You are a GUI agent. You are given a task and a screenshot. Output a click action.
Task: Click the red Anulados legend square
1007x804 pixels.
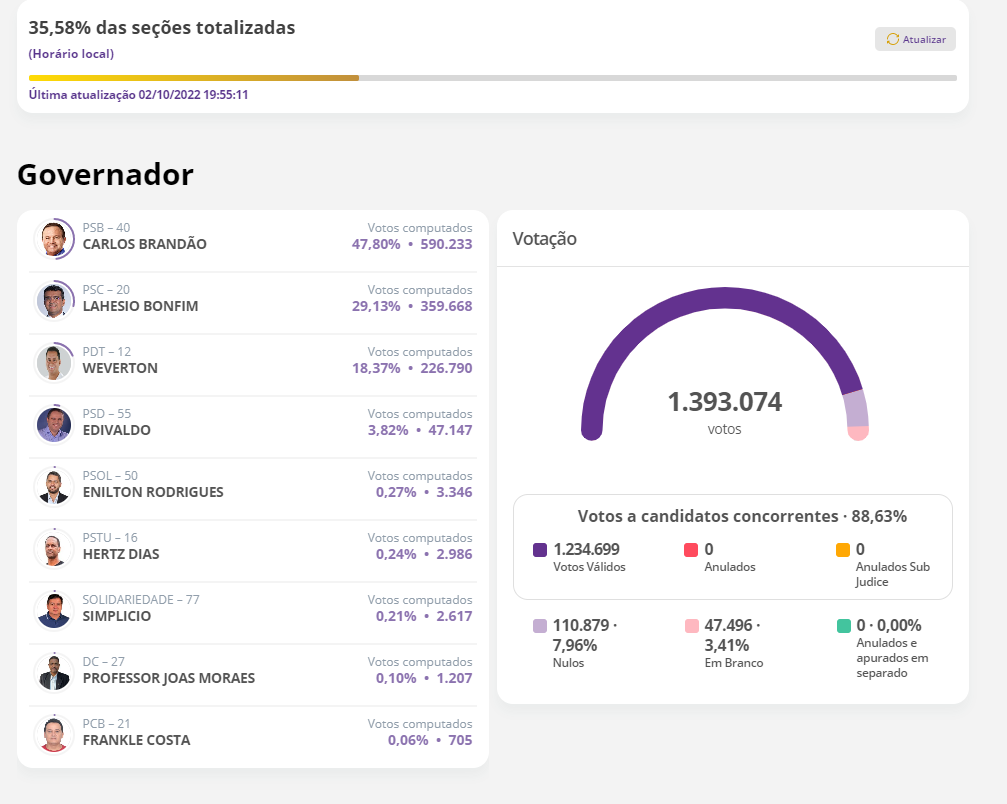691,550
